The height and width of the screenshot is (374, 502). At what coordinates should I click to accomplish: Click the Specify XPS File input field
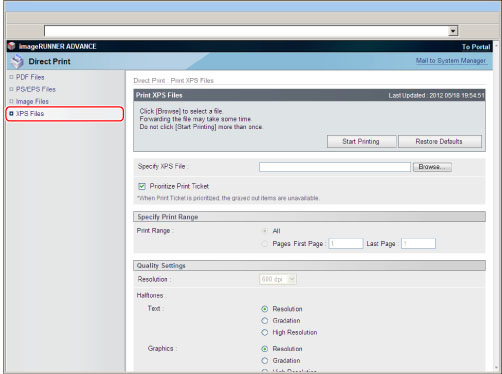pos(335,167)
